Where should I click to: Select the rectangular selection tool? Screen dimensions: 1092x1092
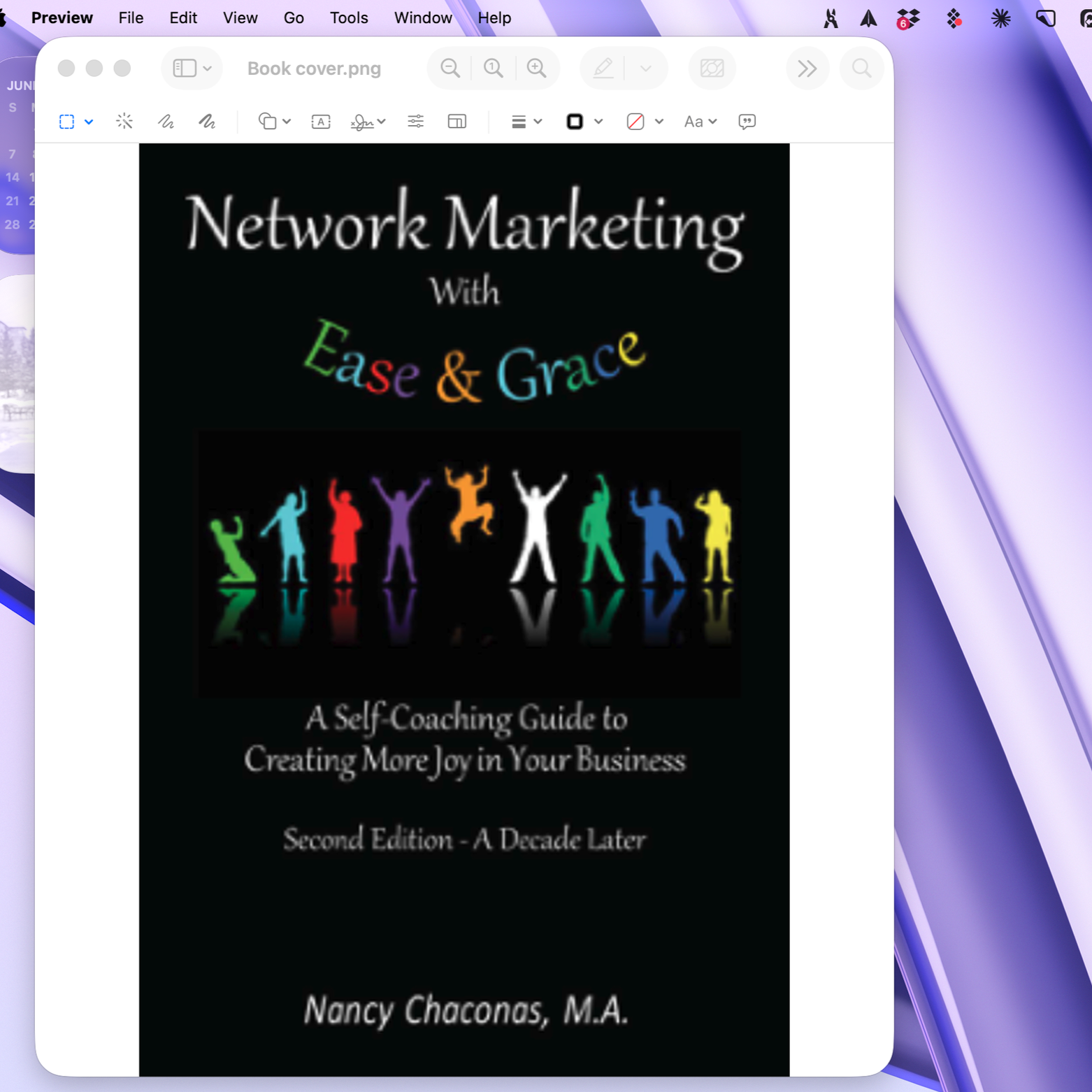tap(67, 122)
